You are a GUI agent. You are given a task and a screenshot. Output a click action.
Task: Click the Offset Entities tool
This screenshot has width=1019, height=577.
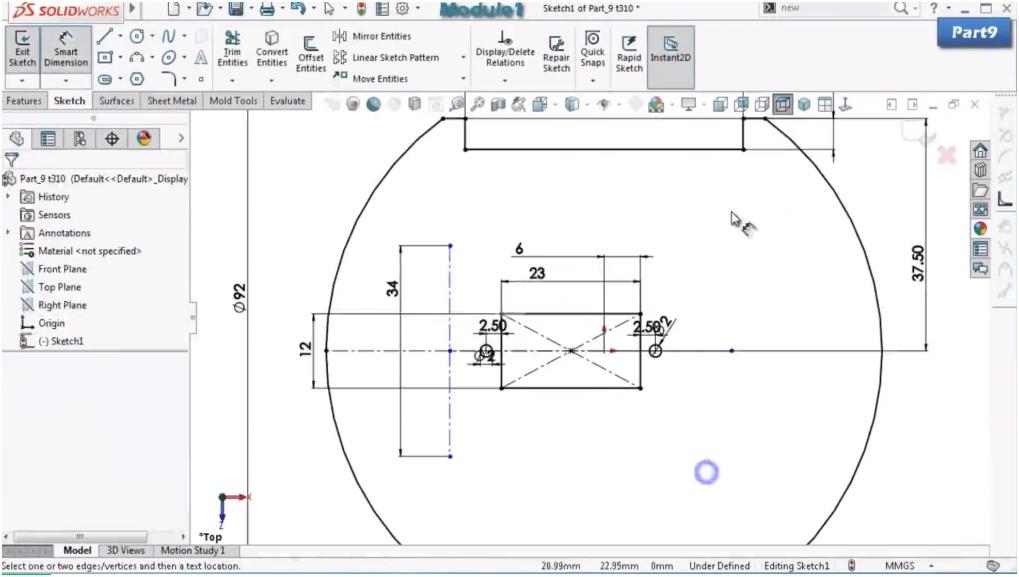tap(311, 54)
